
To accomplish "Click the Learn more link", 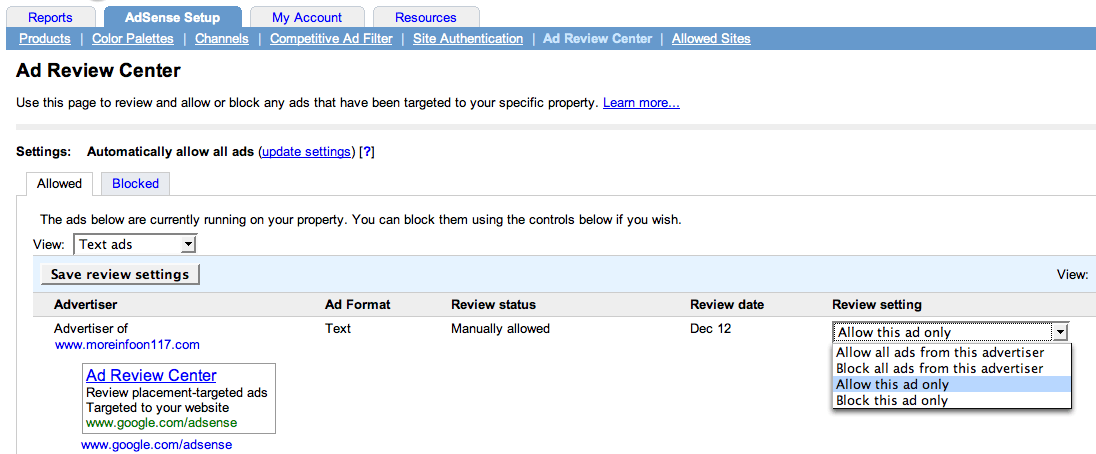I will coord(641,103).
